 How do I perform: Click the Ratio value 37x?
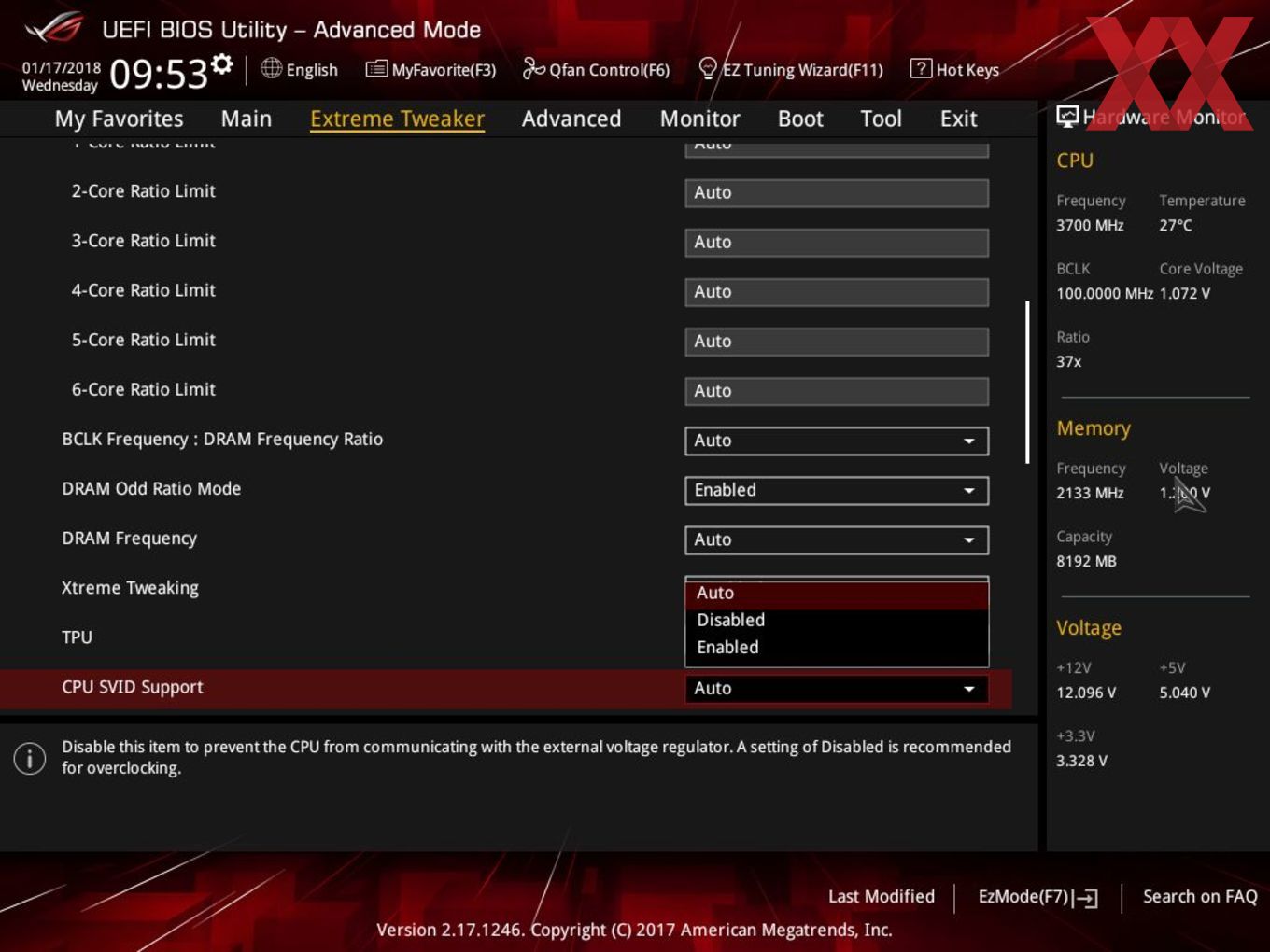coord(1069,362)
